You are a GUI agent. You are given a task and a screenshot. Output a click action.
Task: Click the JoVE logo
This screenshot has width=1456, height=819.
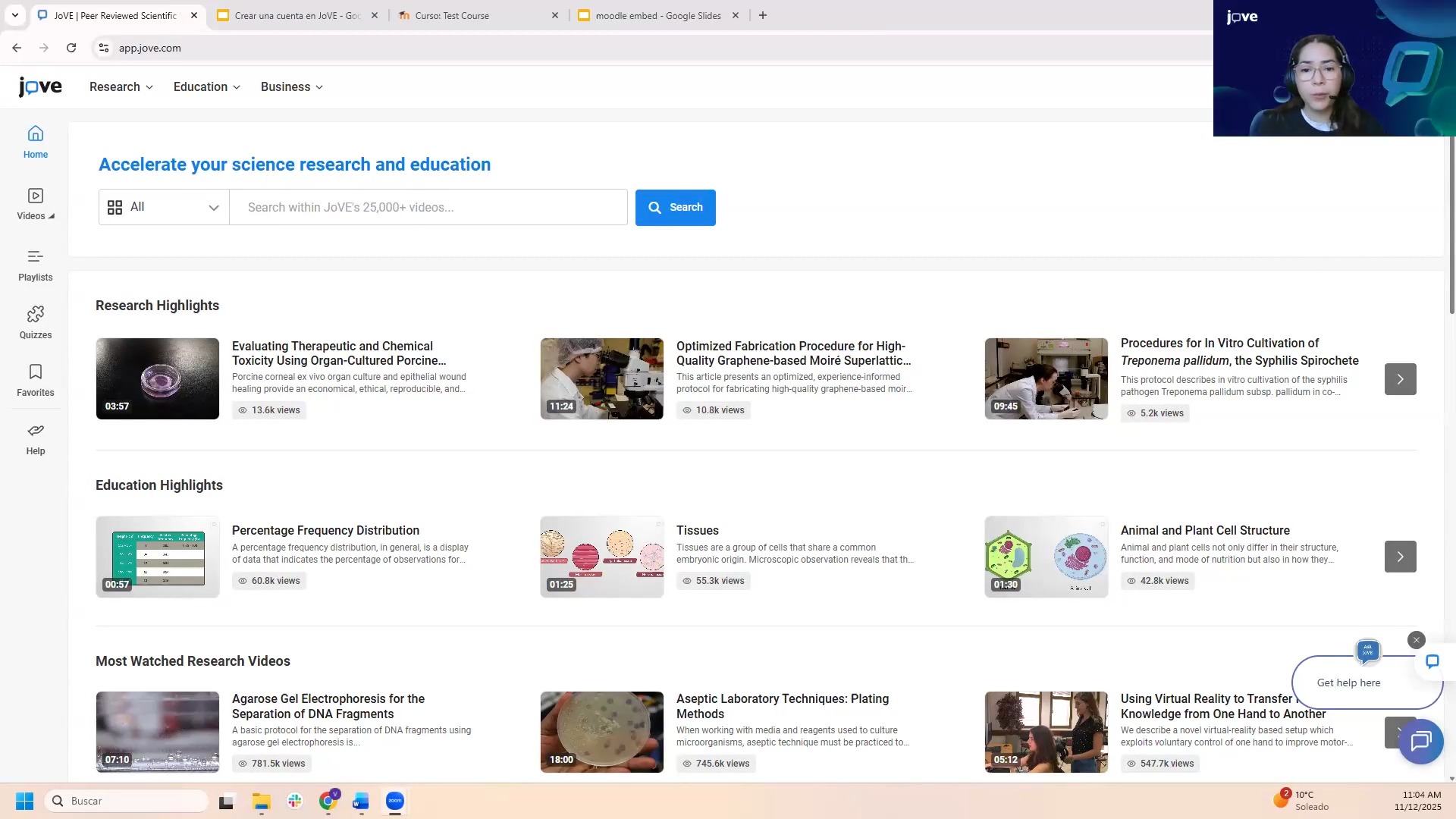pos(40,87)
